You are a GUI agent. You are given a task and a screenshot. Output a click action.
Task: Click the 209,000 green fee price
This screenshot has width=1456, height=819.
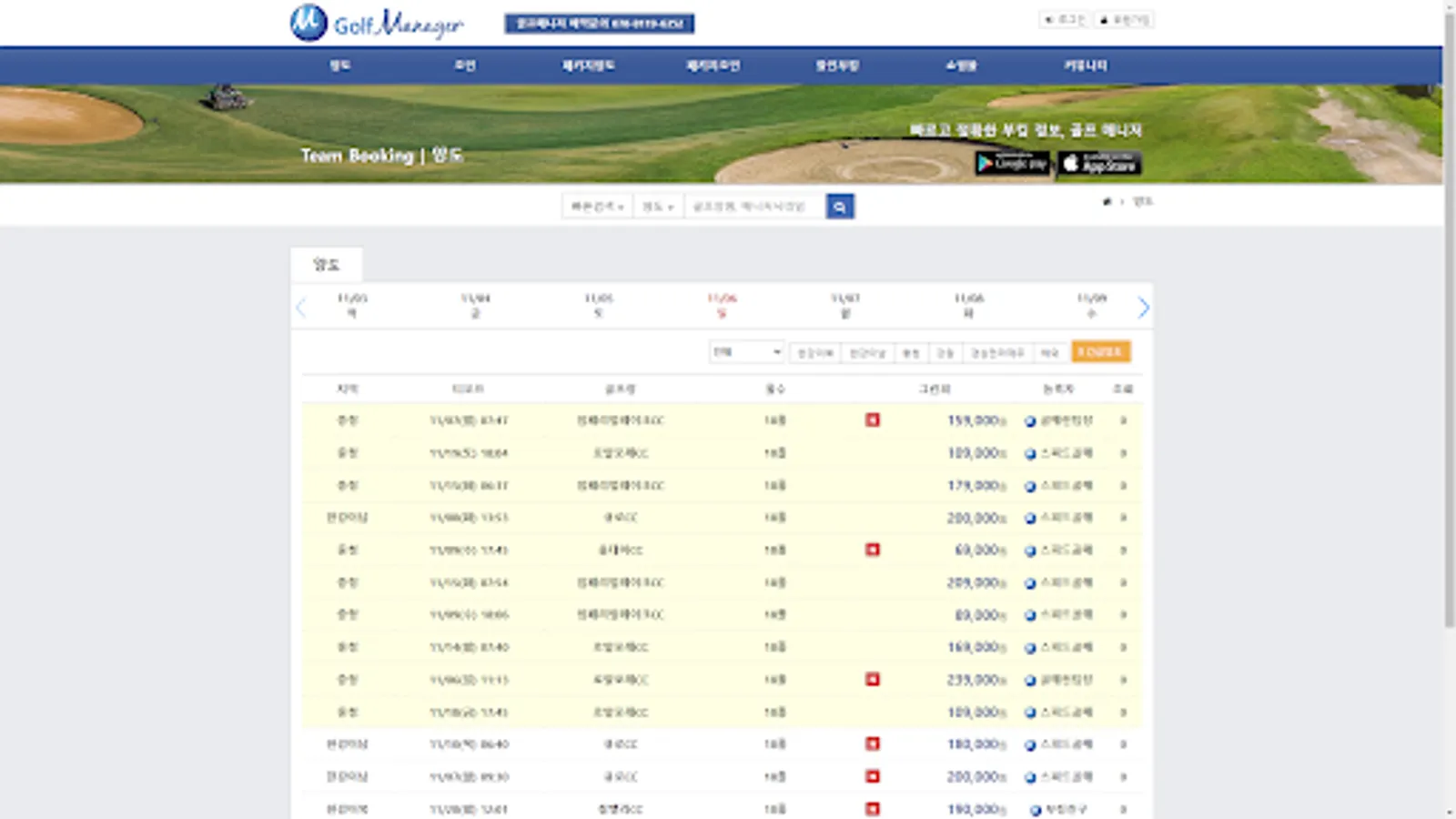click(x=976, y=583)
